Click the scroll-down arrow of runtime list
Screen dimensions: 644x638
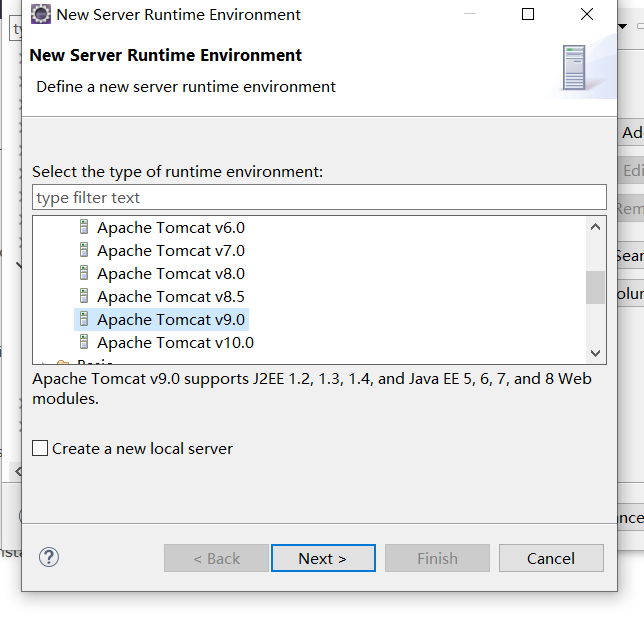tap(595, 353)
